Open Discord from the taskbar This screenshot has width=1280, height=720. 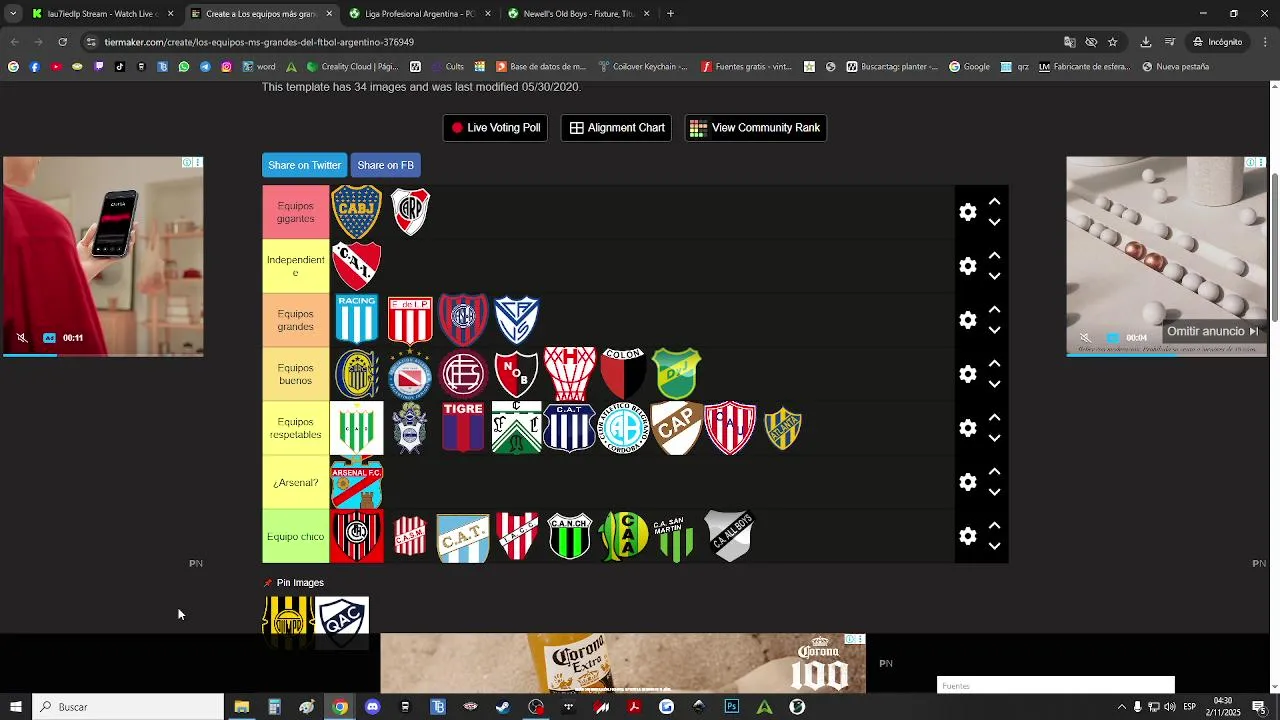coord(372,707)
